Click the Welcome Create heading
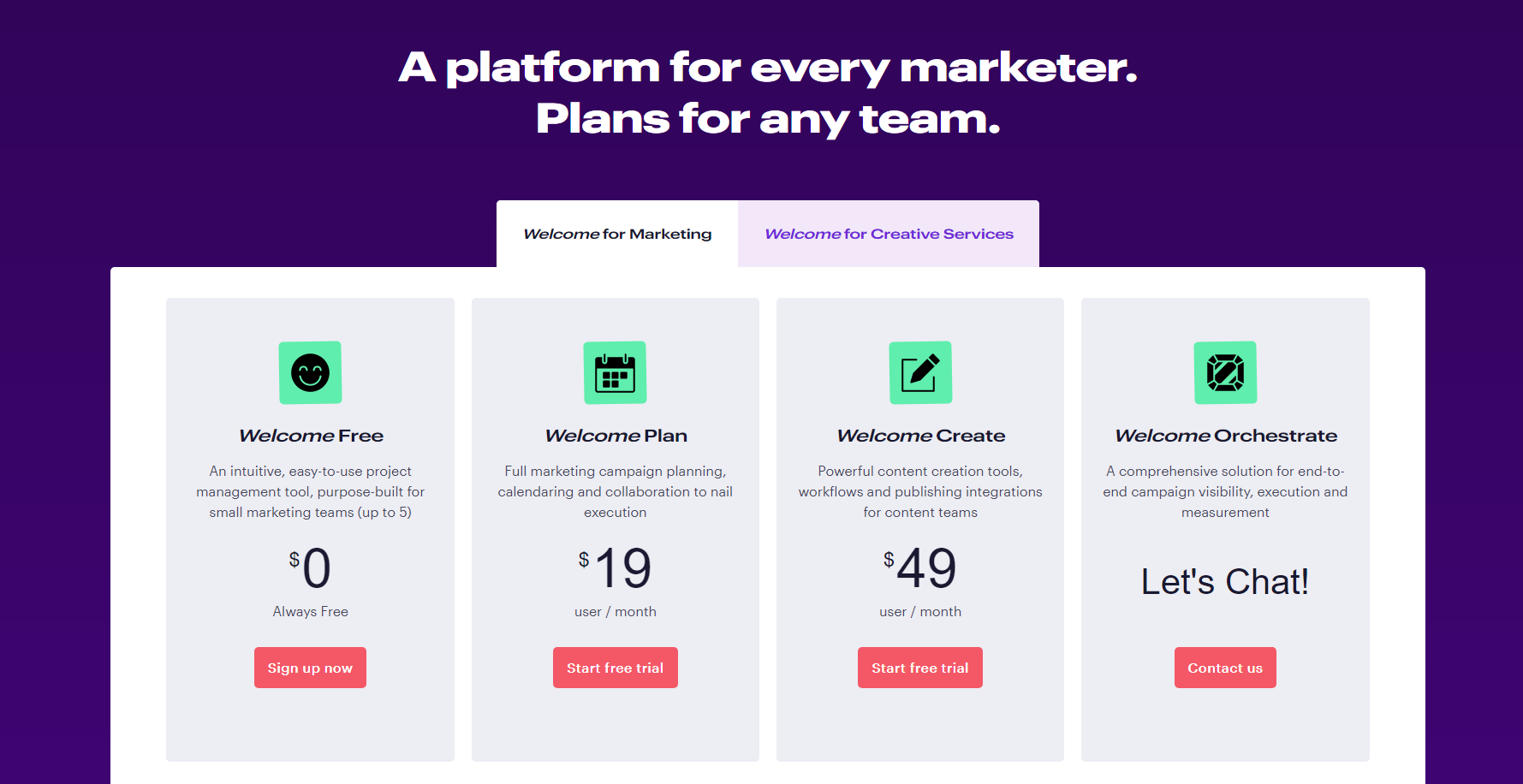The image size is (1523, 784). (919, 435)
